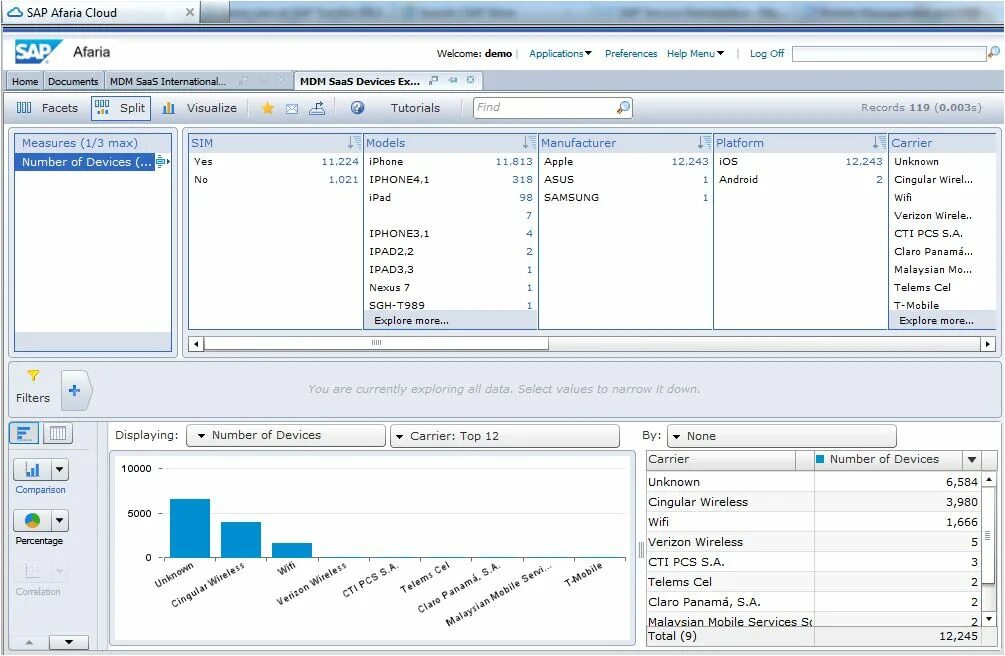Image resolution: width=1005 pixels, height=656 pixels.
Task: Click the Find input field
Action: [x=544, y=107]
